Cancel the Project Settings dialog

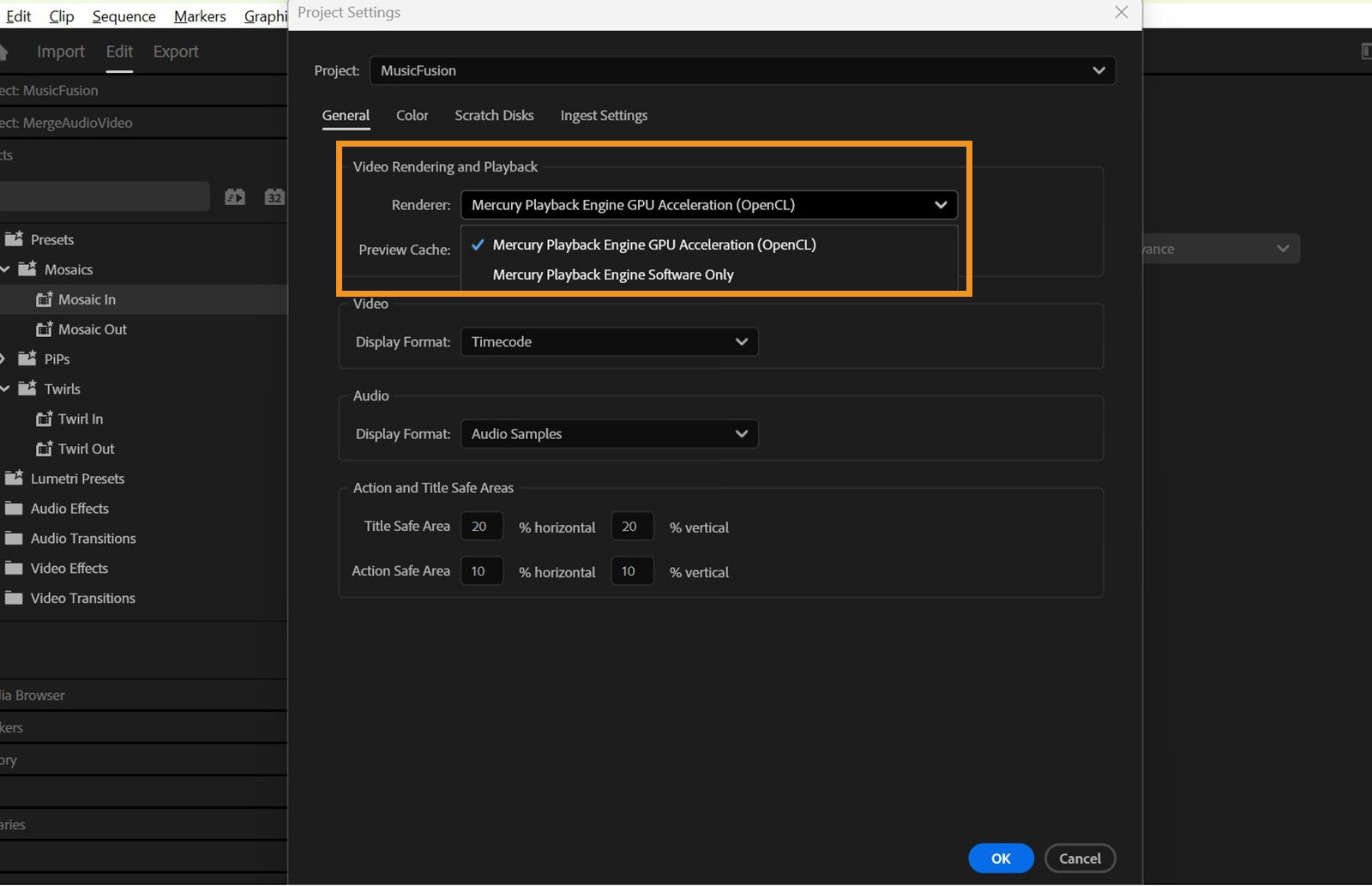(x=1080, y=858)
